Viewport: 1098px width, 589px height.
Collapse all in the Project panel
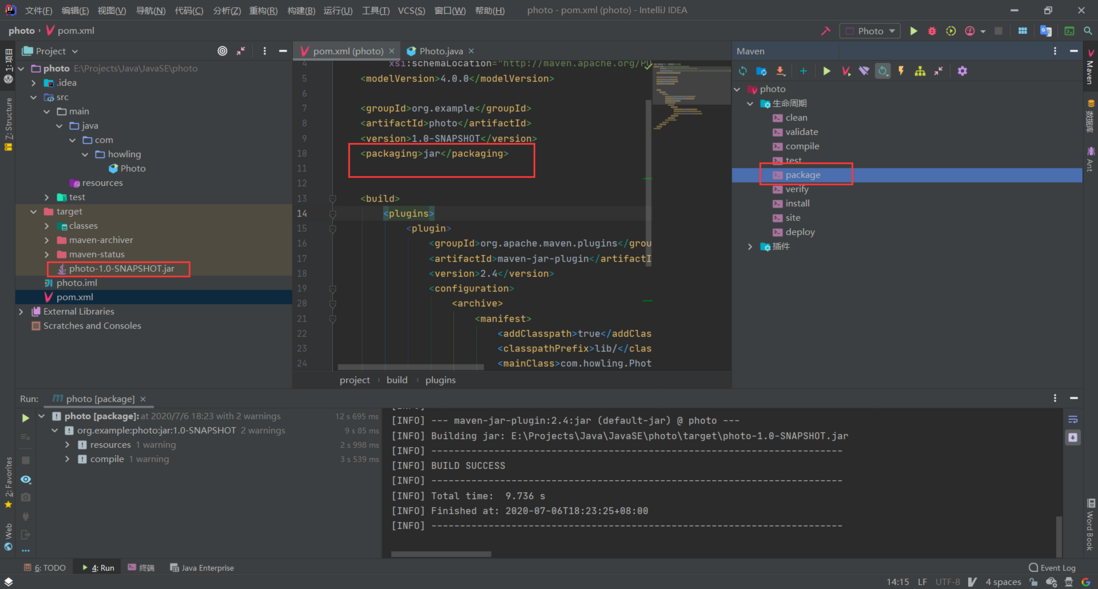[241, 51]
